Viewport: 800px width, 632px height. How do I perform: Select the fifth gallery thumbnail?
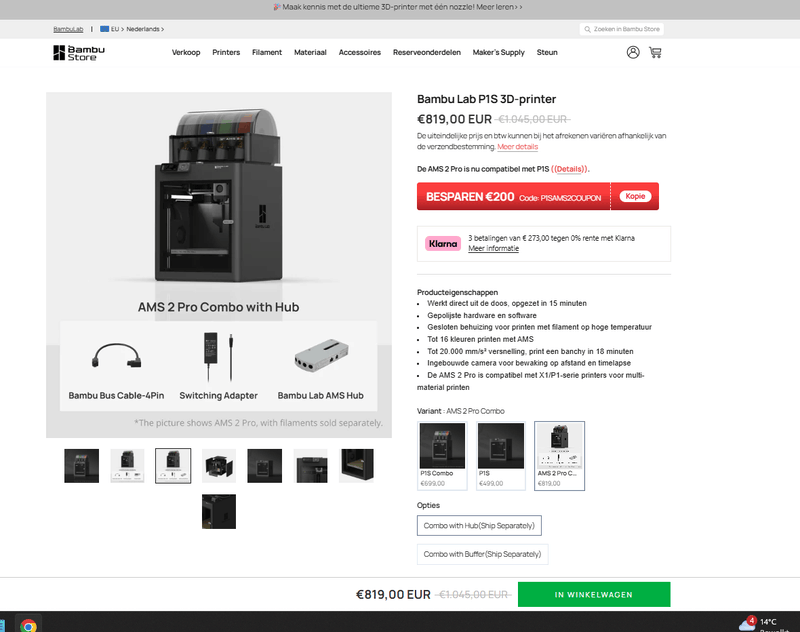(264, 466)
